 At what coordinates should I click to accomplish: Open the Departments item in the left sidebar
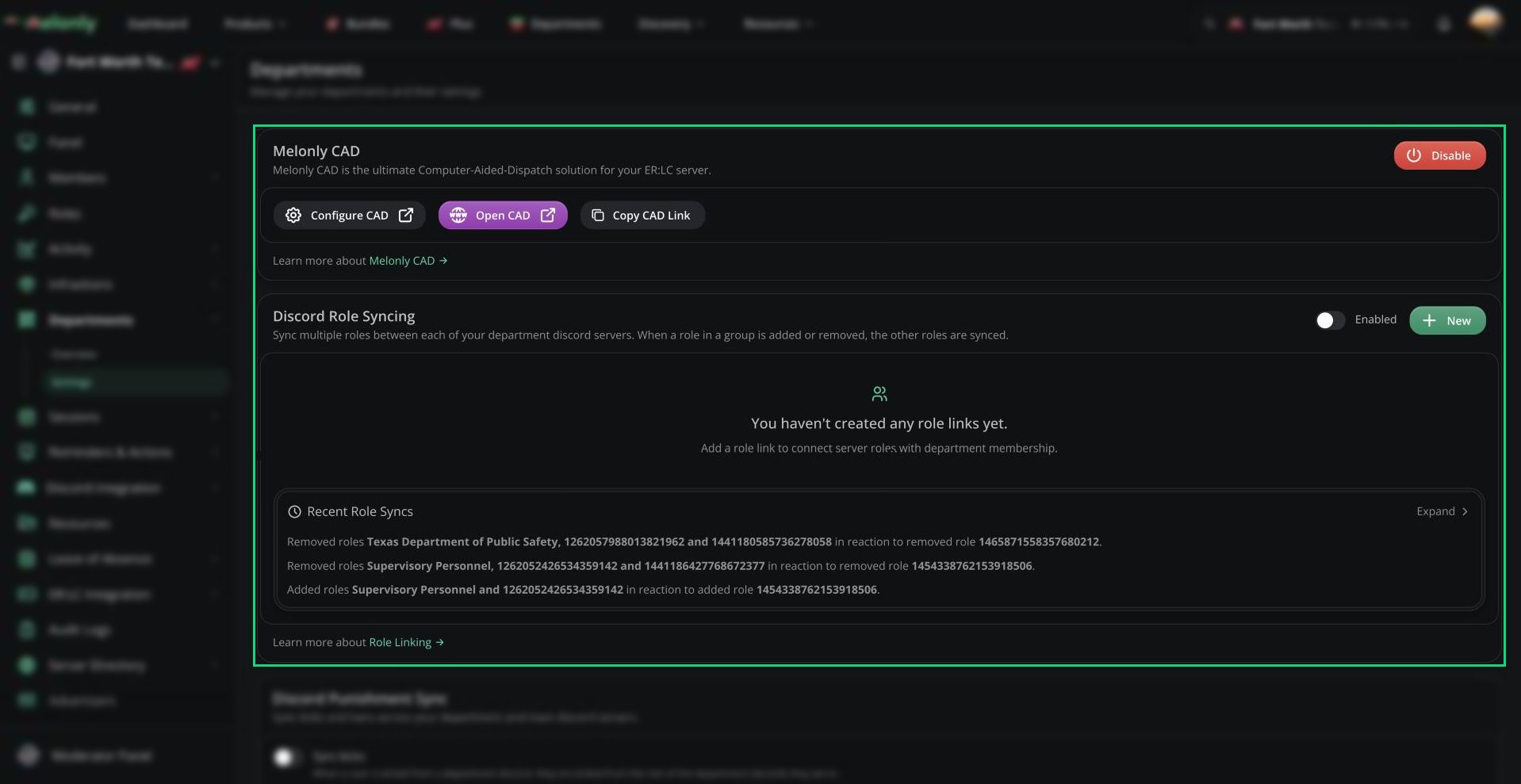(x=117, y=320)
